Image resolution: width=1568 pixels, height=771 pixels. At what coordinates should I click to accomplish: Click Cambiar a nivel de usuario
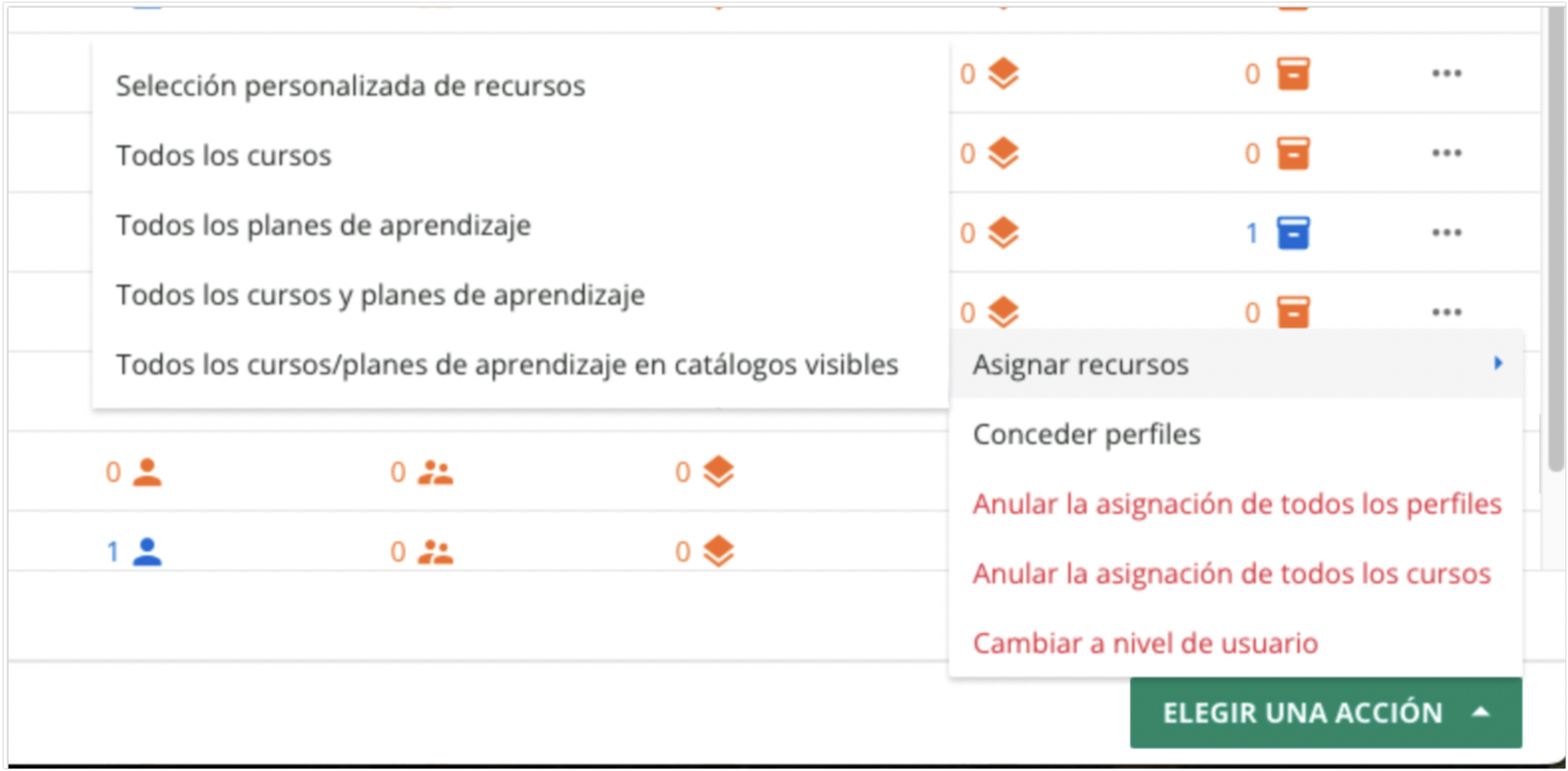[x=1145, y=644]
